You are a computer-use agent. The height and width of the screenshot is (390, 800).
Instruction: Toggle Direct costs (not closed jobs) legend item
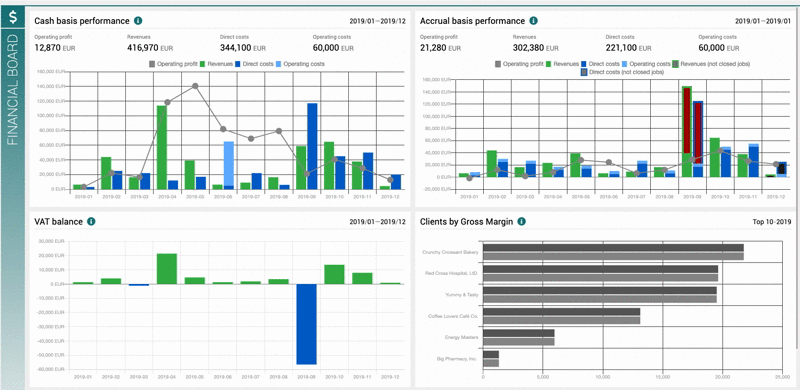click(x=622, y=72)
